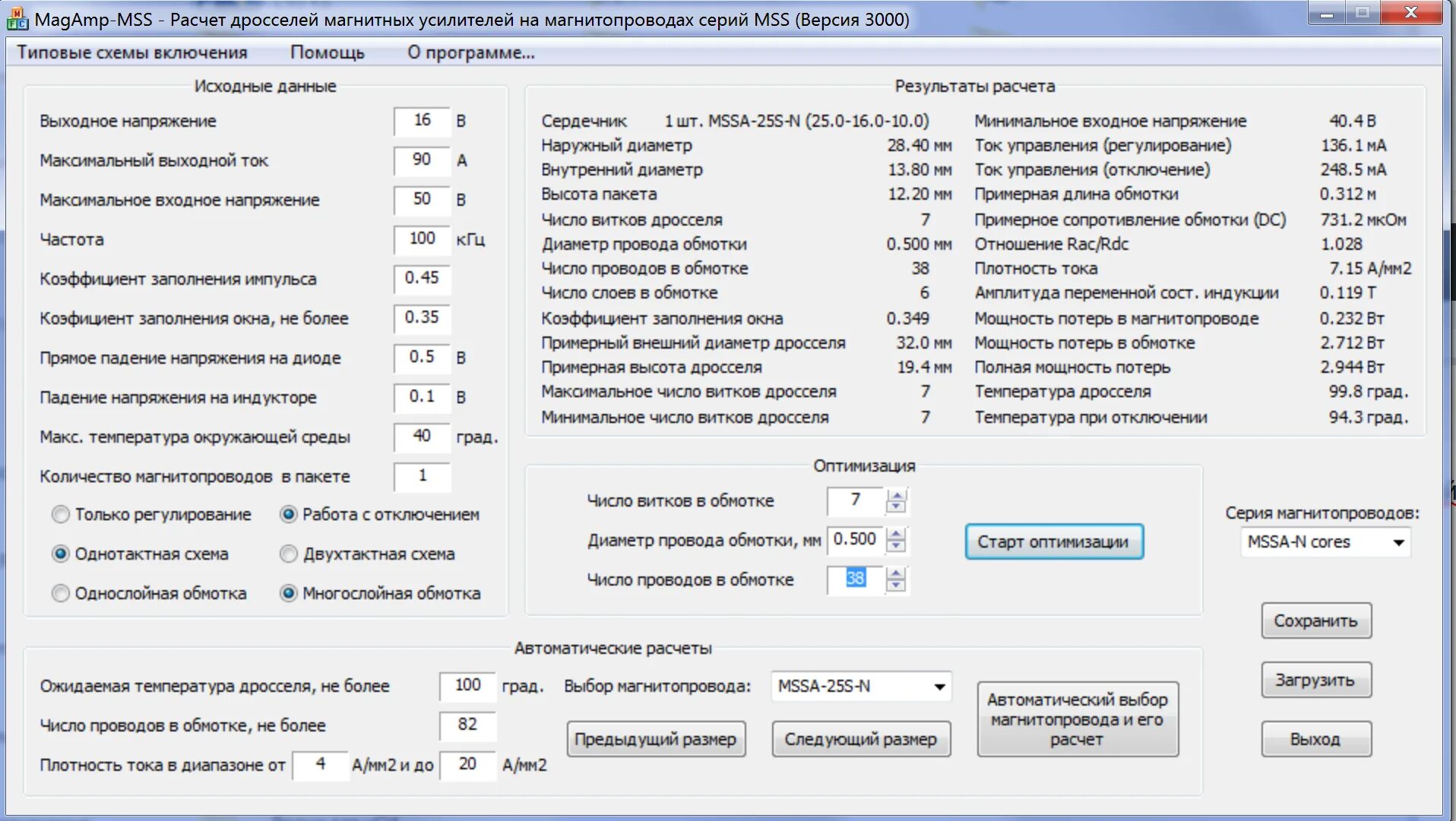
Task: Click the "Прямое падение напряжения на диоде" field
Action: 422,358
